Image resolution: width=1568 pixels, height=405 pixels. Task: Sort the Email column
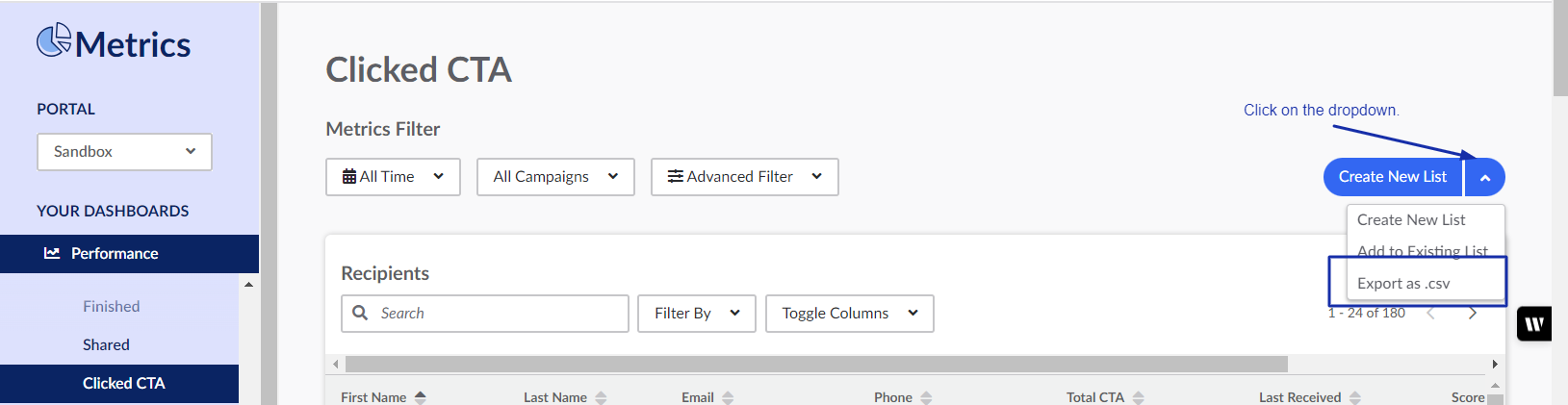tap(728, 397)
